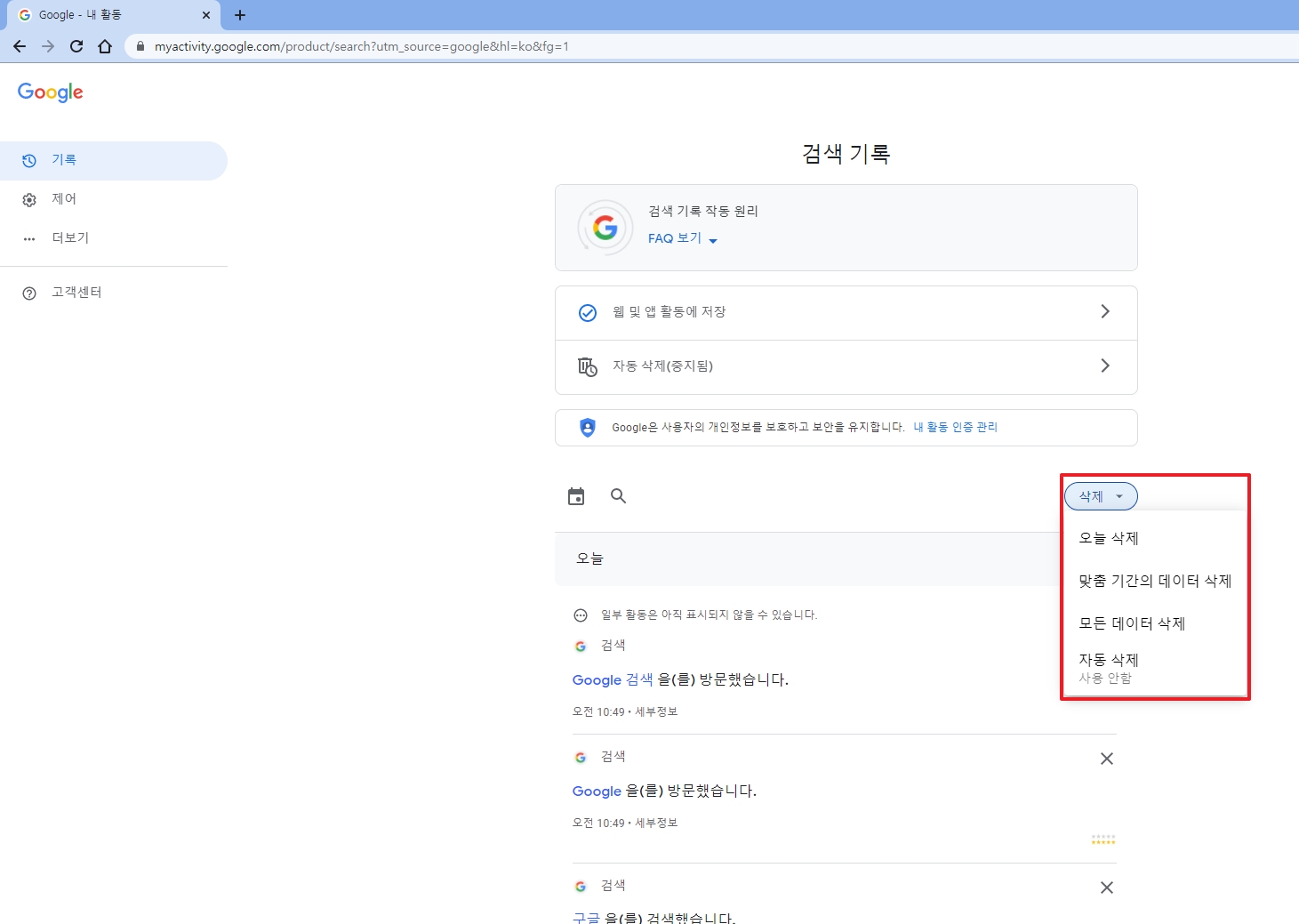The height and width of the screenshot is (924, 1299).
Task: Click the address bar URL
Action: 361,46
